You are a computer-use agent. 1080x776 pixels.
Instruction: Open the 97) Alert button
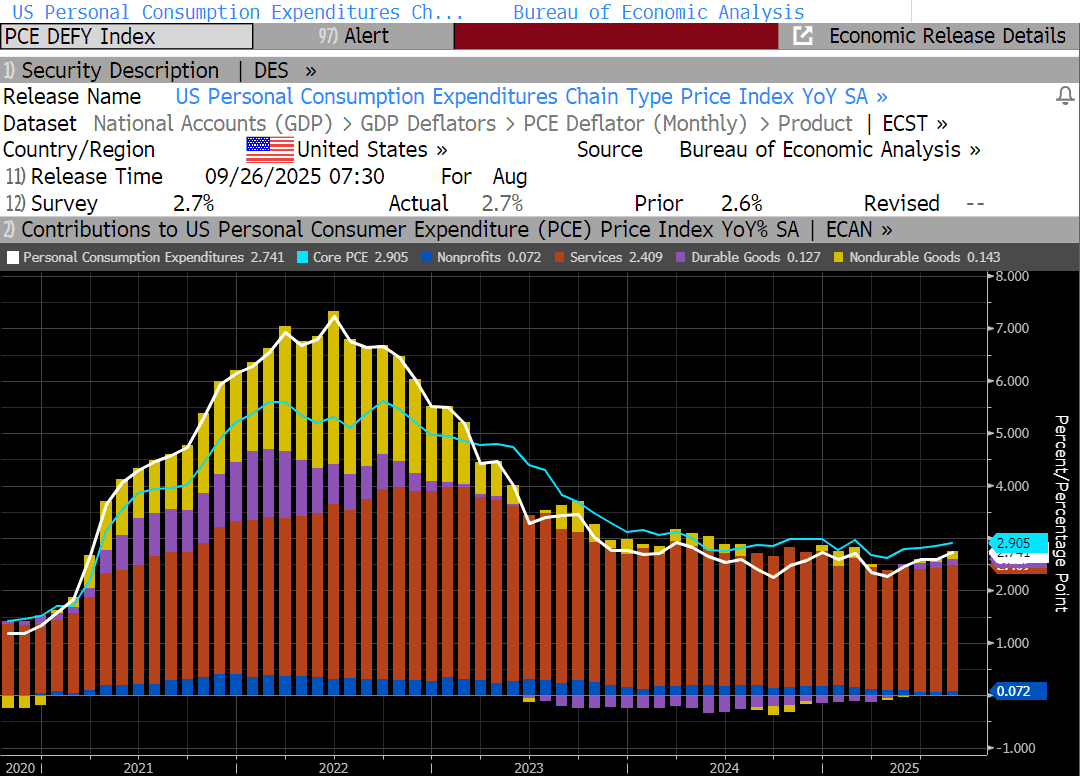tap(353, 36)
